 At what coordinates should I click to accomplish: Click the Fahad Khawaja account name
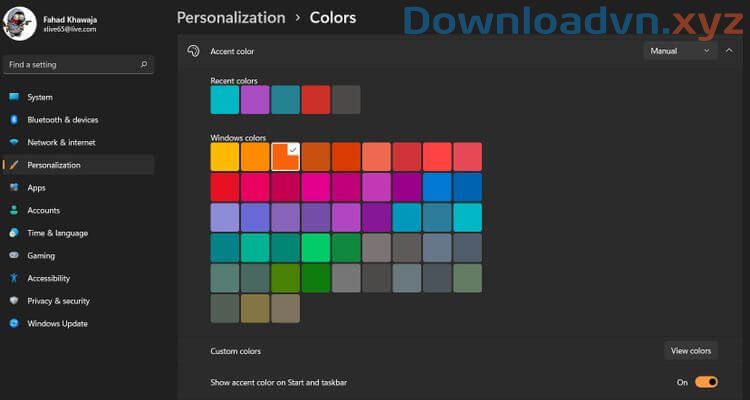click(70, 20)
